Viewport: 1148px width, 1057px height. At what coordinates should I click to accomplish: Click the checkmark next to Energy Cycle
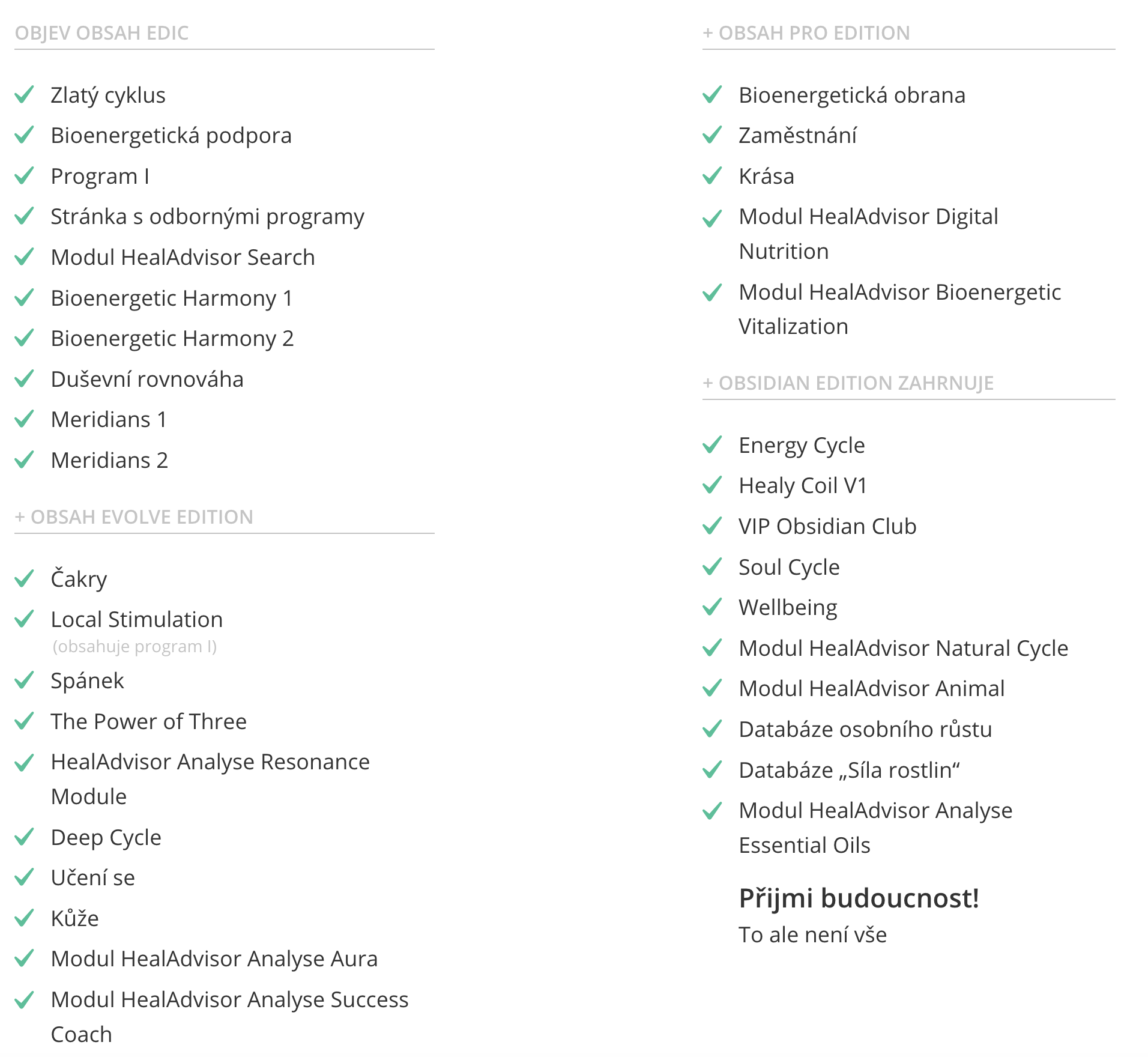[712, 444]
